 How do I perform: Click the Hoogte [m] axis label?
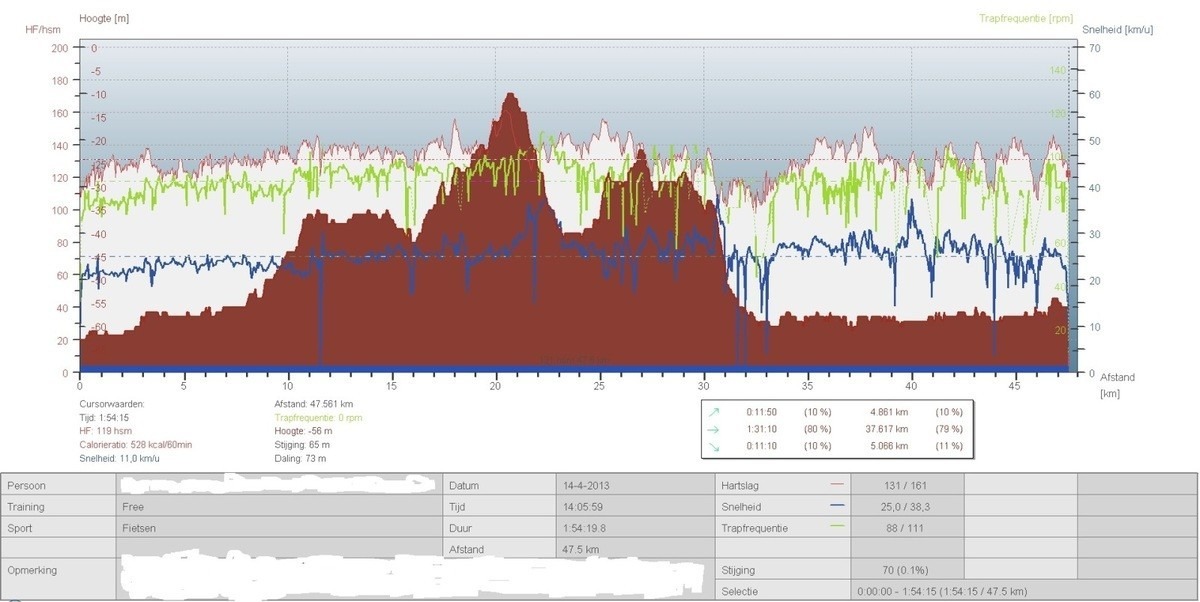[x=104, y=18]
